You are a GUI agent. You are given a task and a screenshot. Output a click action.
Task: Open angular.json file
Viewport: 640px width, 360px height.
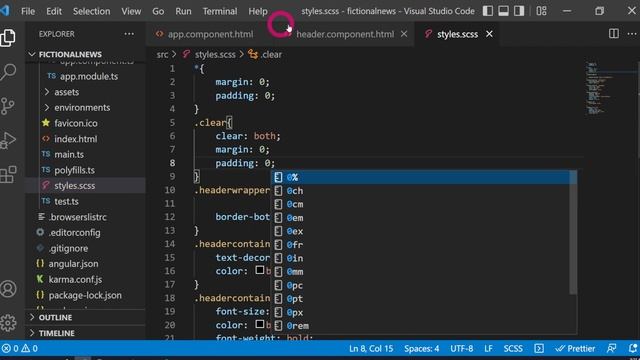(85, 264)
